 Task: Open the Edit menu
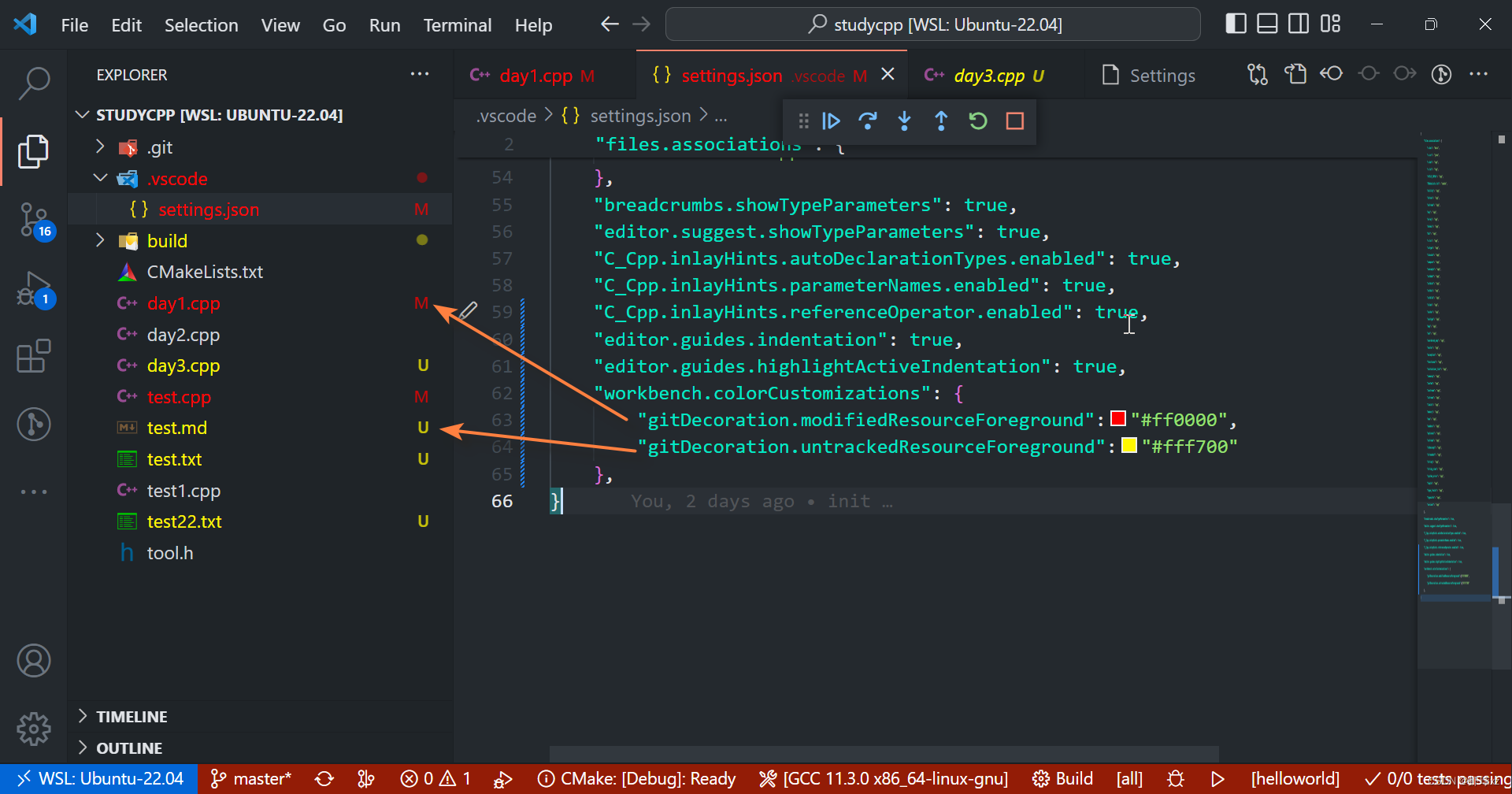[127, 25]
